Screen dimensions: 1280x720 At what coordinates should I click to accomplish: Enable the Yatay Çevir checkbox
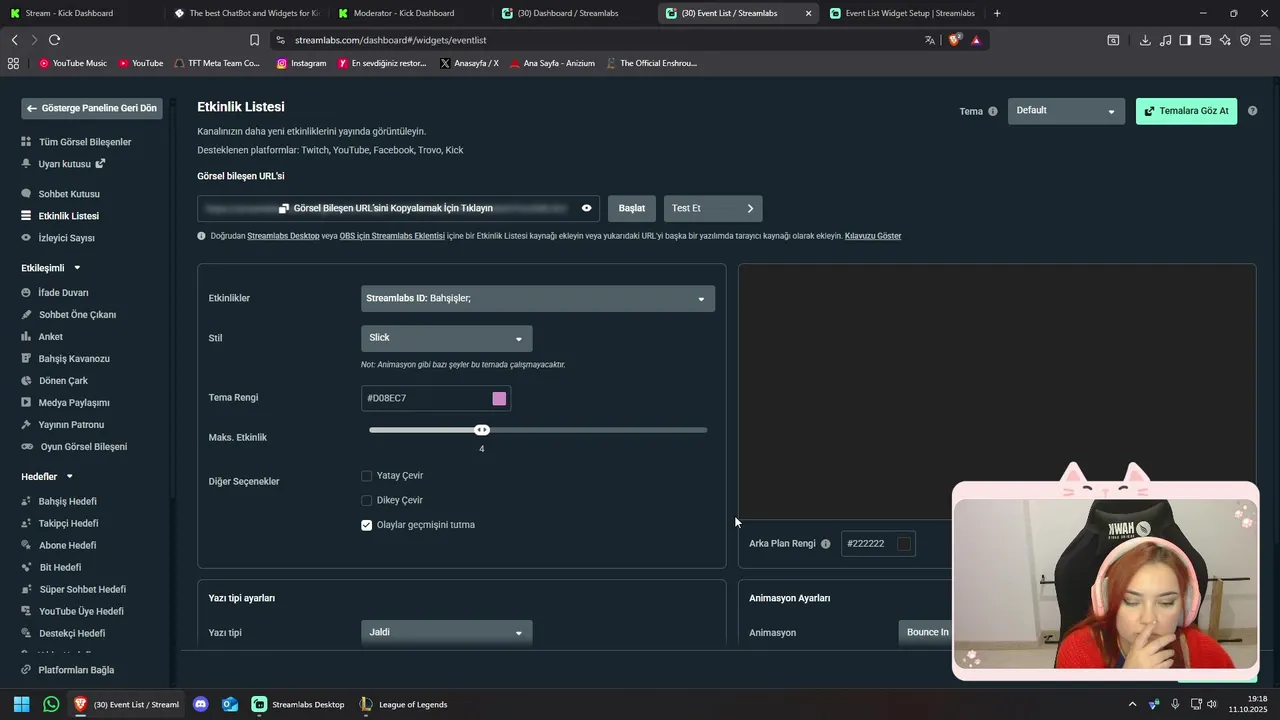(367, 476)
